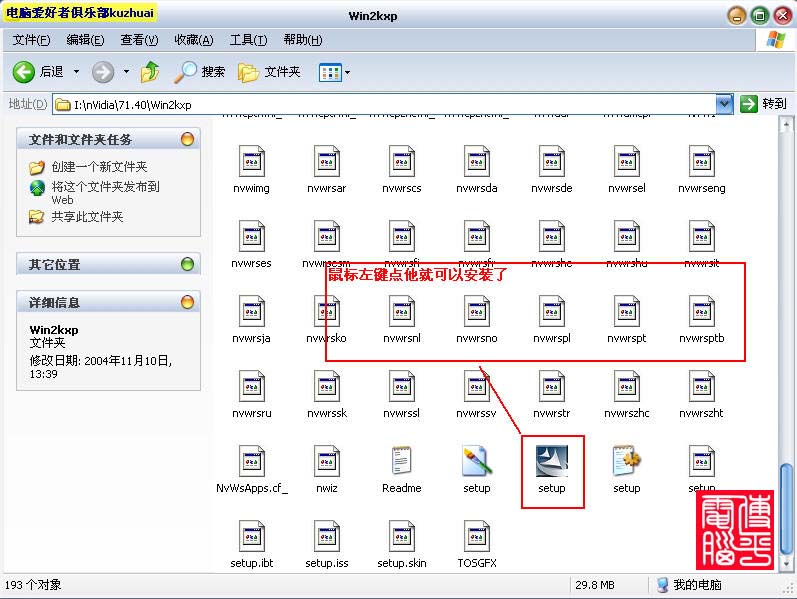Select the nvwrsde file icon
Image resolution: width=797 pixels, height=599 pixels.
coord(552,161)
